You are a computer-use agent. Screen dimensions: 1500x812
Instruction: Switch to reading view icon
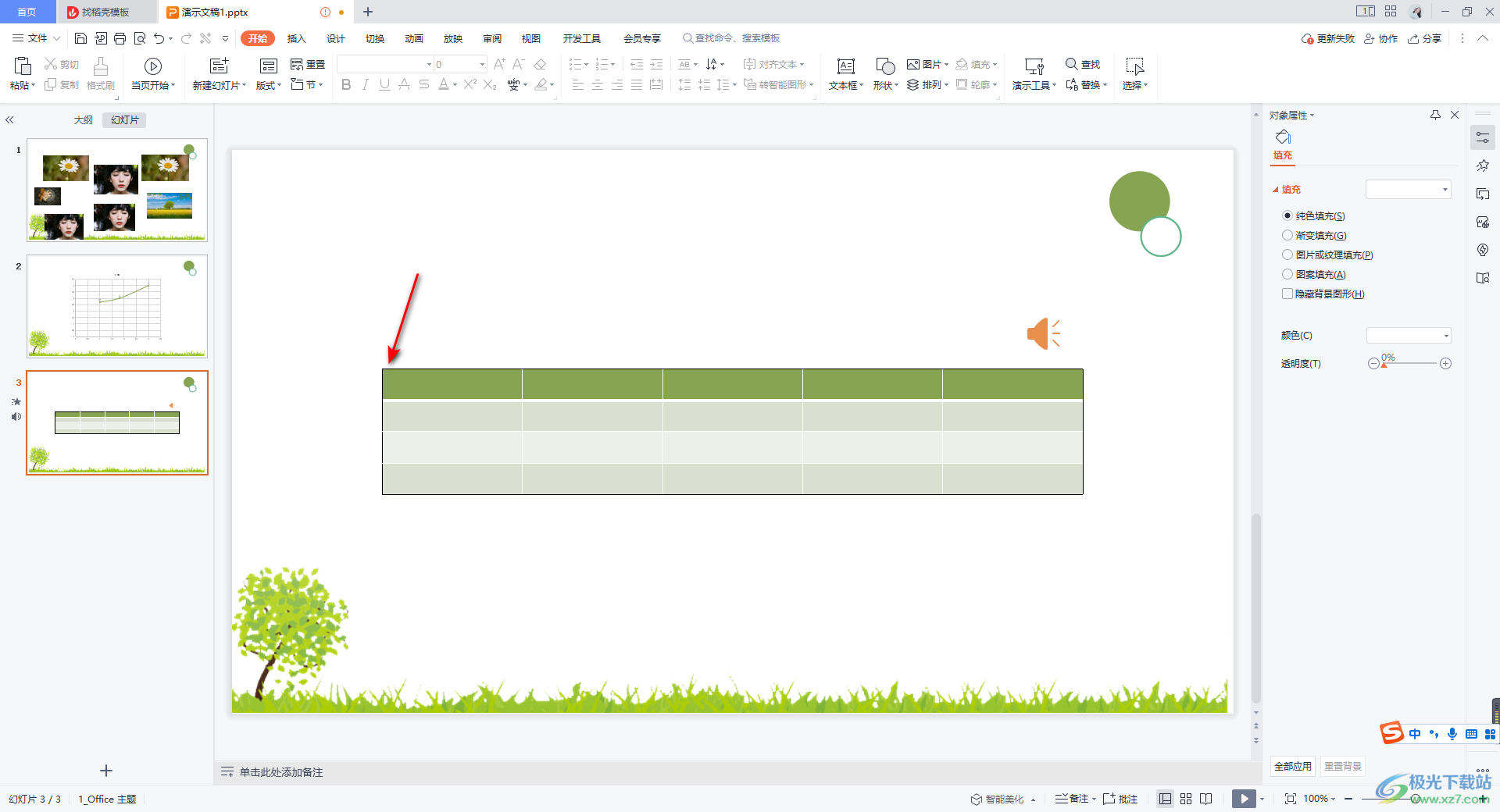coord(1206,799)
